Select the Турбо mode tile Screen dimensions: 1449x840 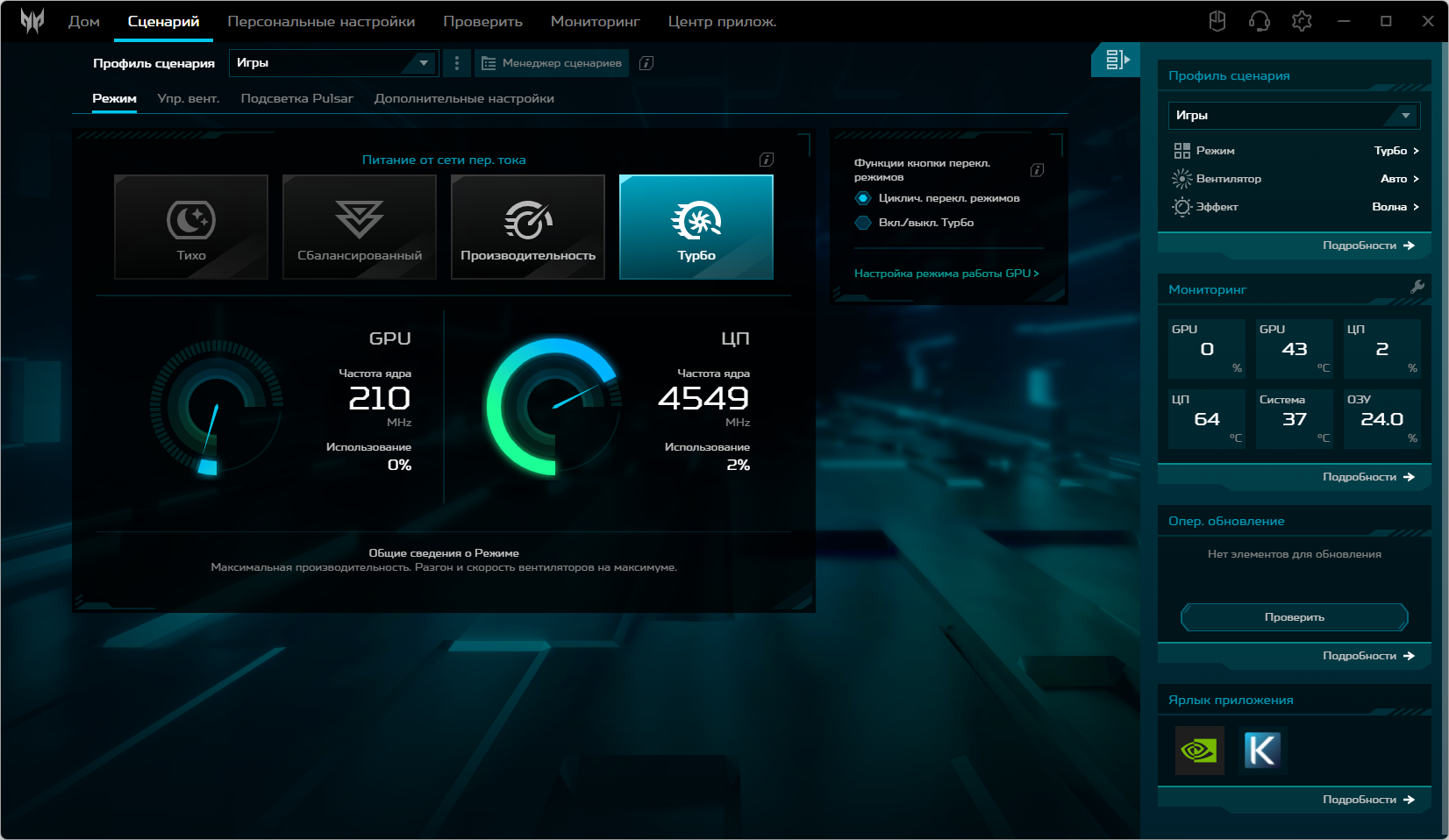click(696, 227)
